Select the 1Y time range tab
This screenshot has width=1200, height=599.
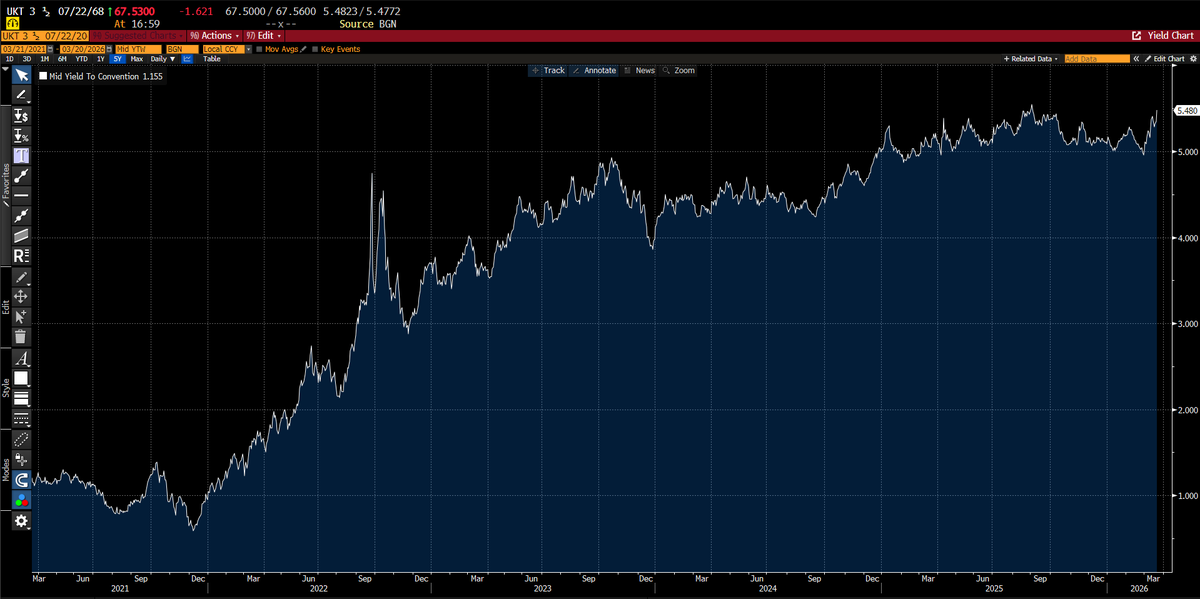[100, 59]
